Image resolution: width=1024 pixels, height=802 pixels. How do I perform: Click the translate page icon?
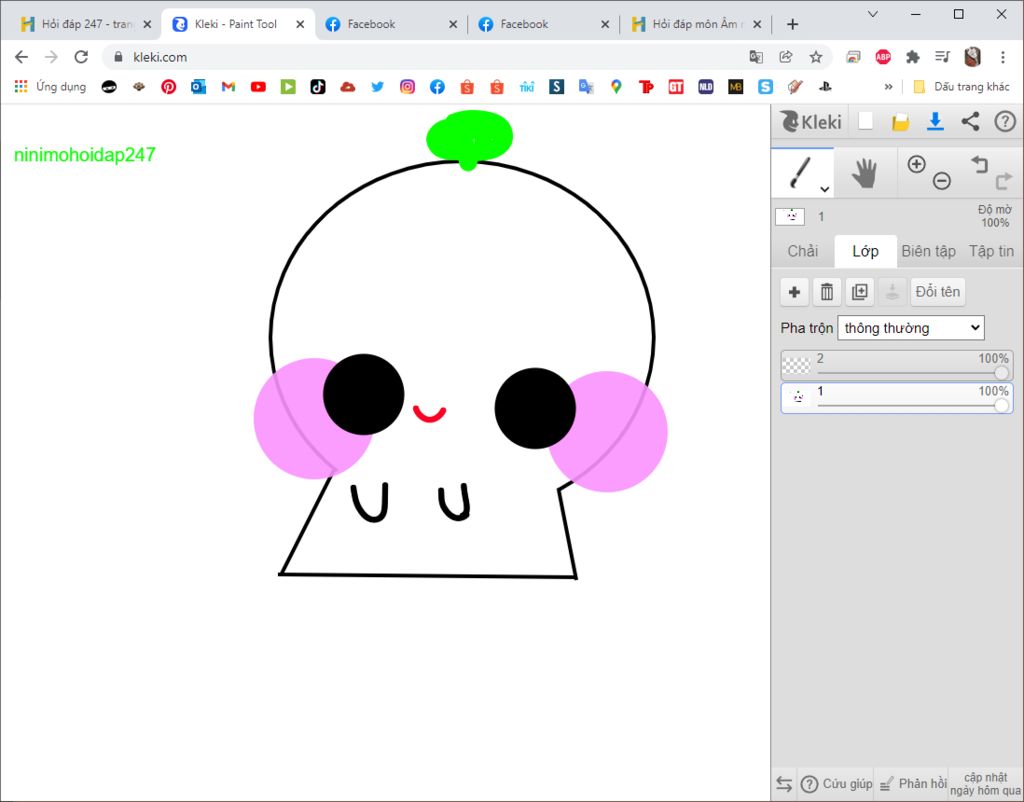(x=756, y=57)
